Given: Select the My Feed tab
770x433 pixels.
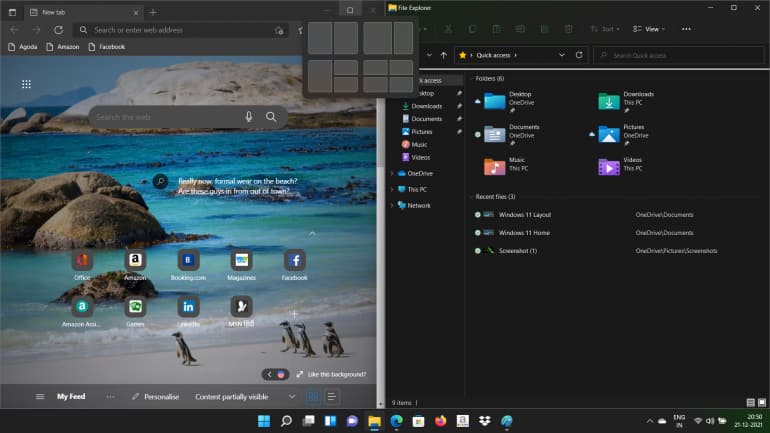Looking at the screenshot, I should coord(71,396).
